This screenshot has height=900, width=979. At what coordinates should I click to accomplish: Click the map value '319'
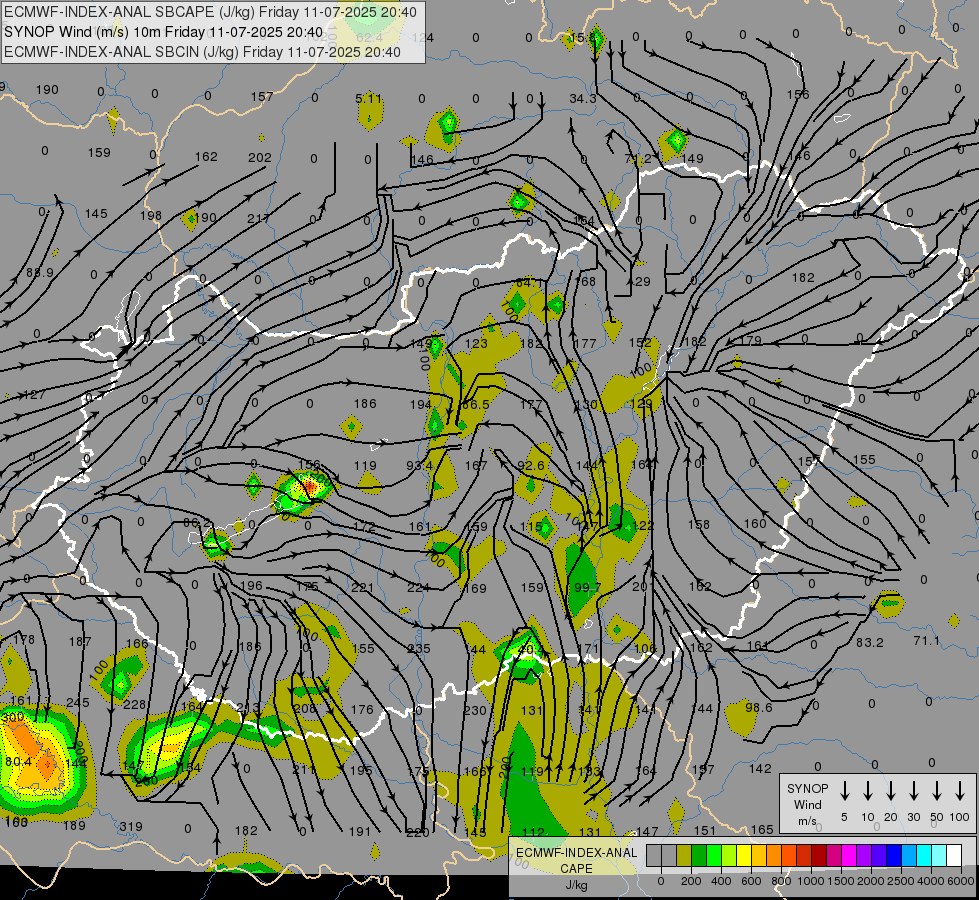tap(131, 826)
